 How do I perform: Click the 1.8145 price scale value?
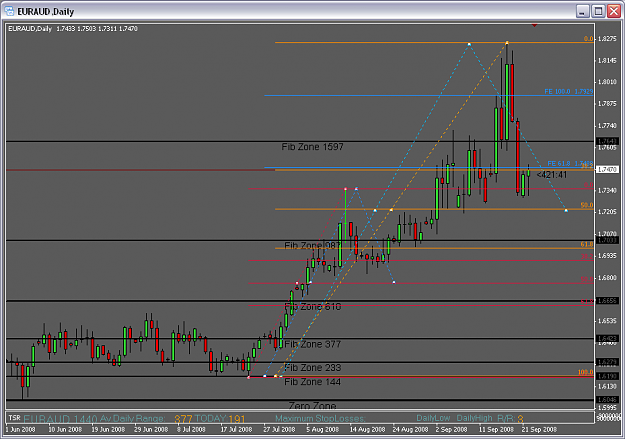click(607, 61)
